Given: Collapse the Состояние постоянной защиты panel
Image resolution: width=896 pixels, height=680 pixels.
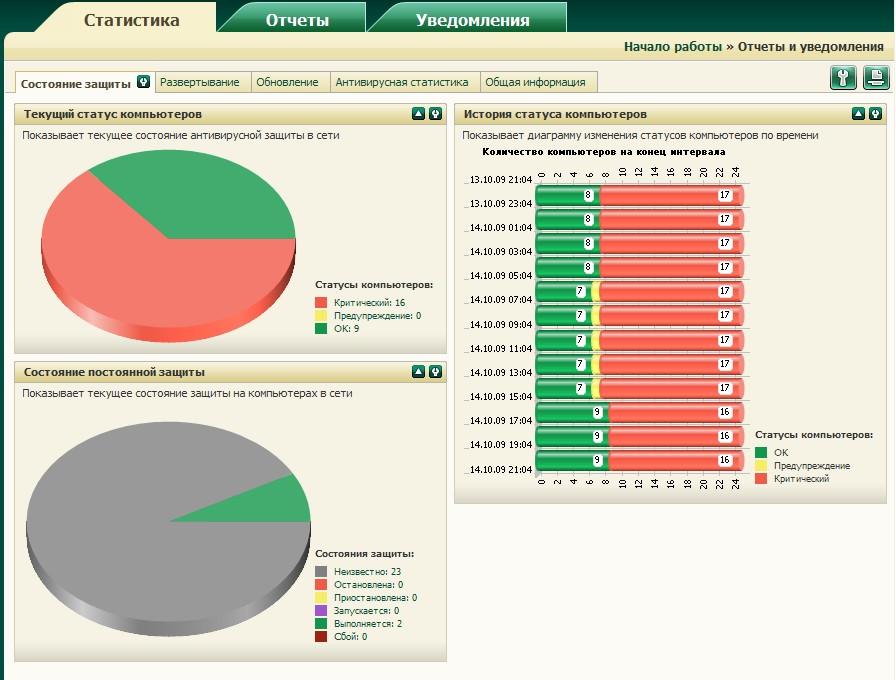Looking at the screenshot, I should tap(418, 372).
